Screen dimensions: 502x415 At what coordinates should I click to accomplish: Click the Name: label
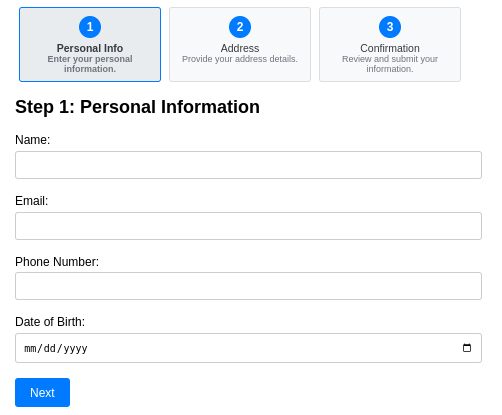click(x=33, y=140)
